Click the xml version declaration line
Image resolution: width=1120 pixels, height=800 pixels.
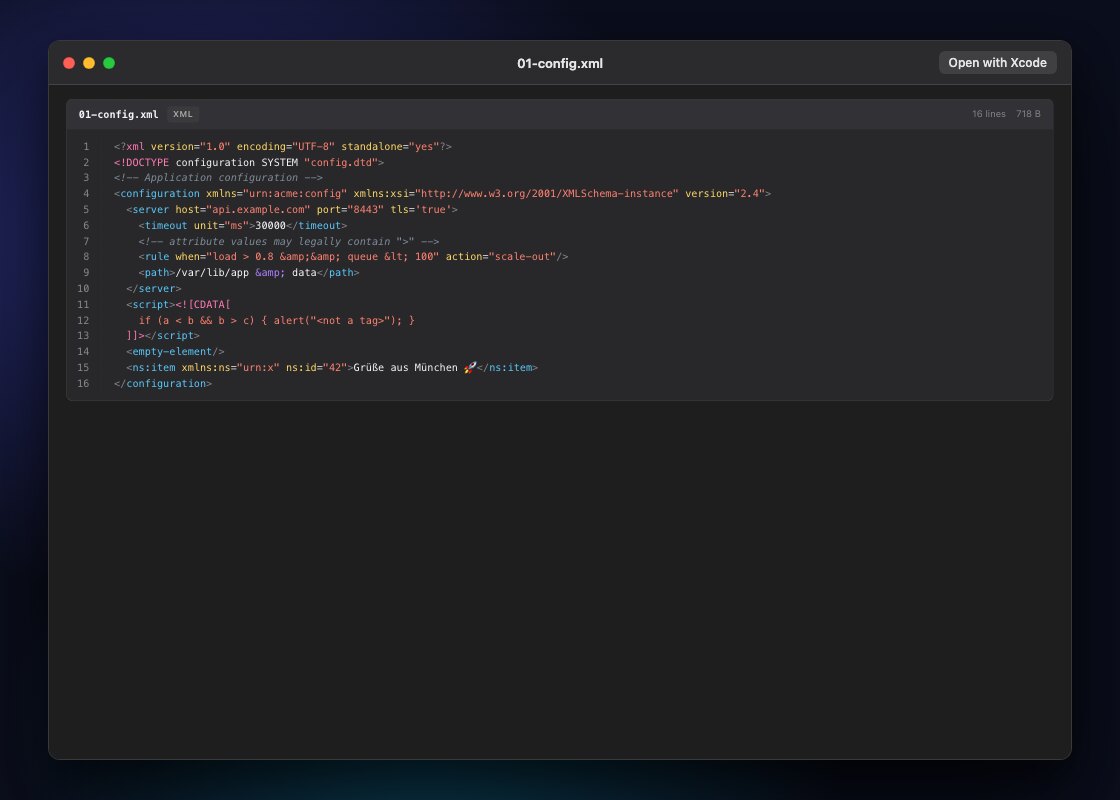283,146
